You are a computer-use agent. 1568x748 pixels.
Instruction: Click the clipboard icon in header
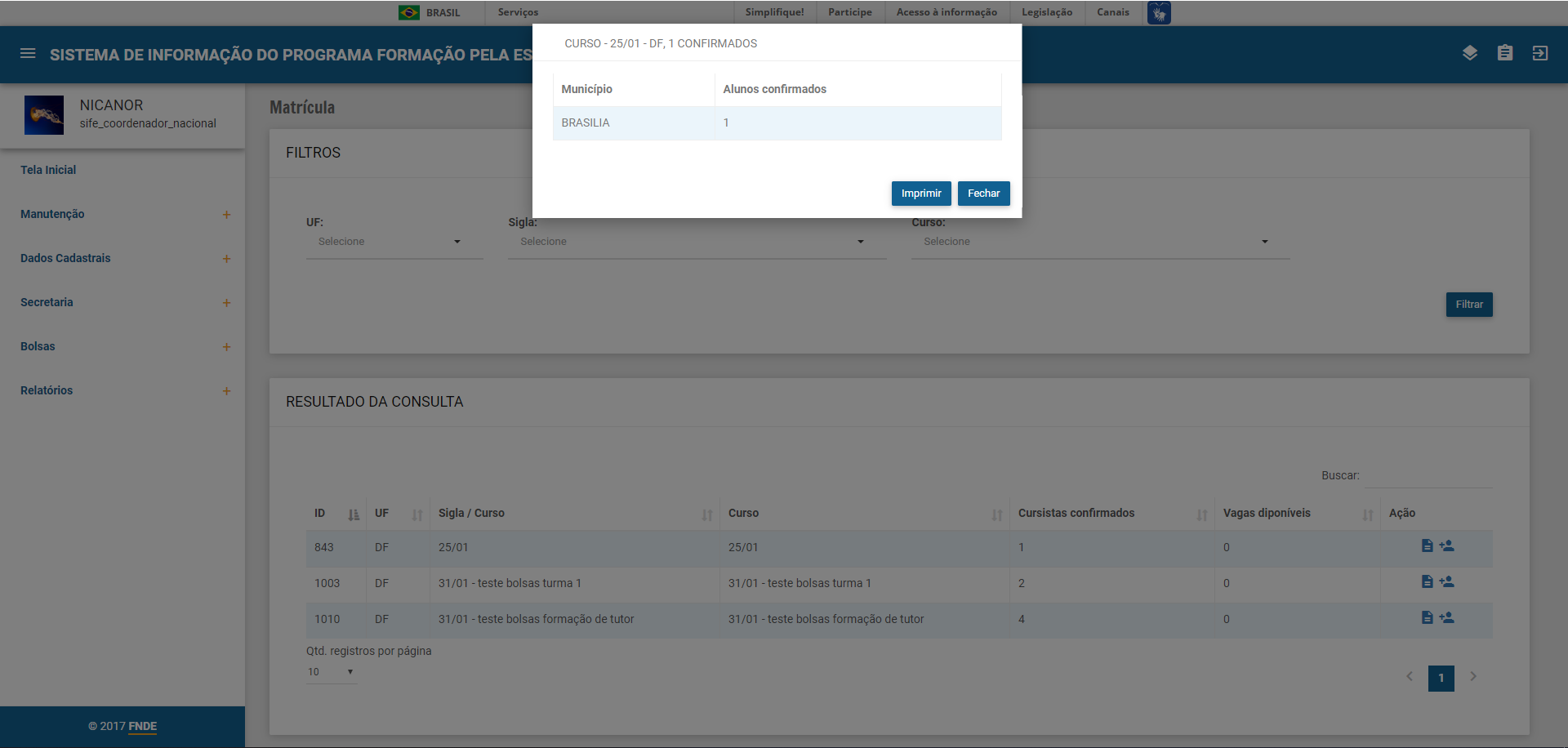click(x=1504, y=53)
